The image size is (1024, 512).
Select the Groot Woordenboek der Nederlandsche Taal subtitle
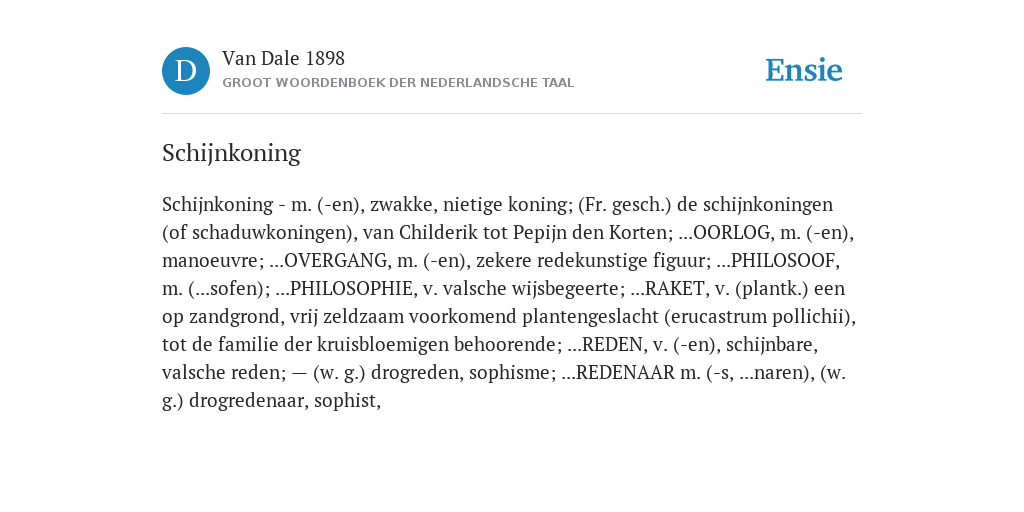pyautogui.click(x=398, y=83)
